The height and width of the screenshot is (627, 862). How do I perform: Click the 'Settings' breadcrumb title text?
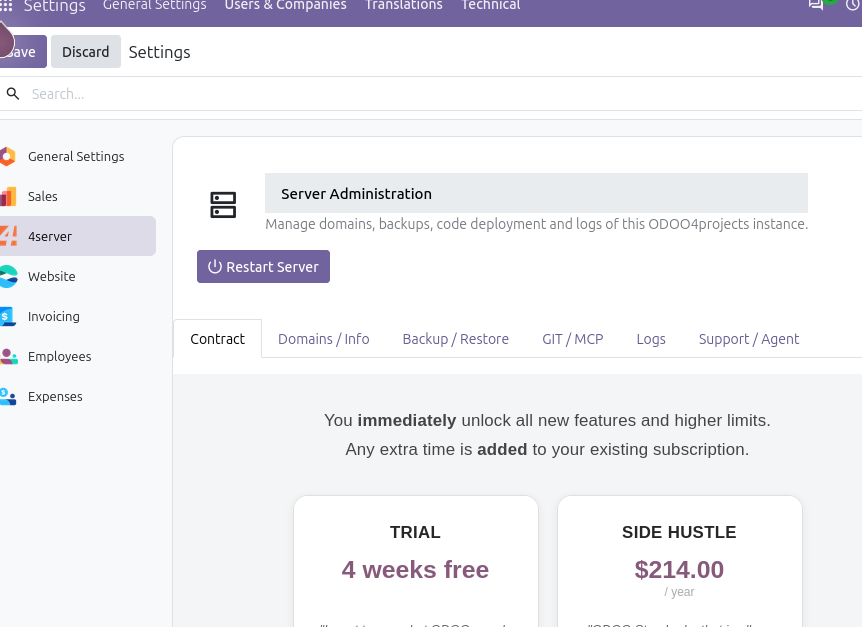[x=159, y=52]
